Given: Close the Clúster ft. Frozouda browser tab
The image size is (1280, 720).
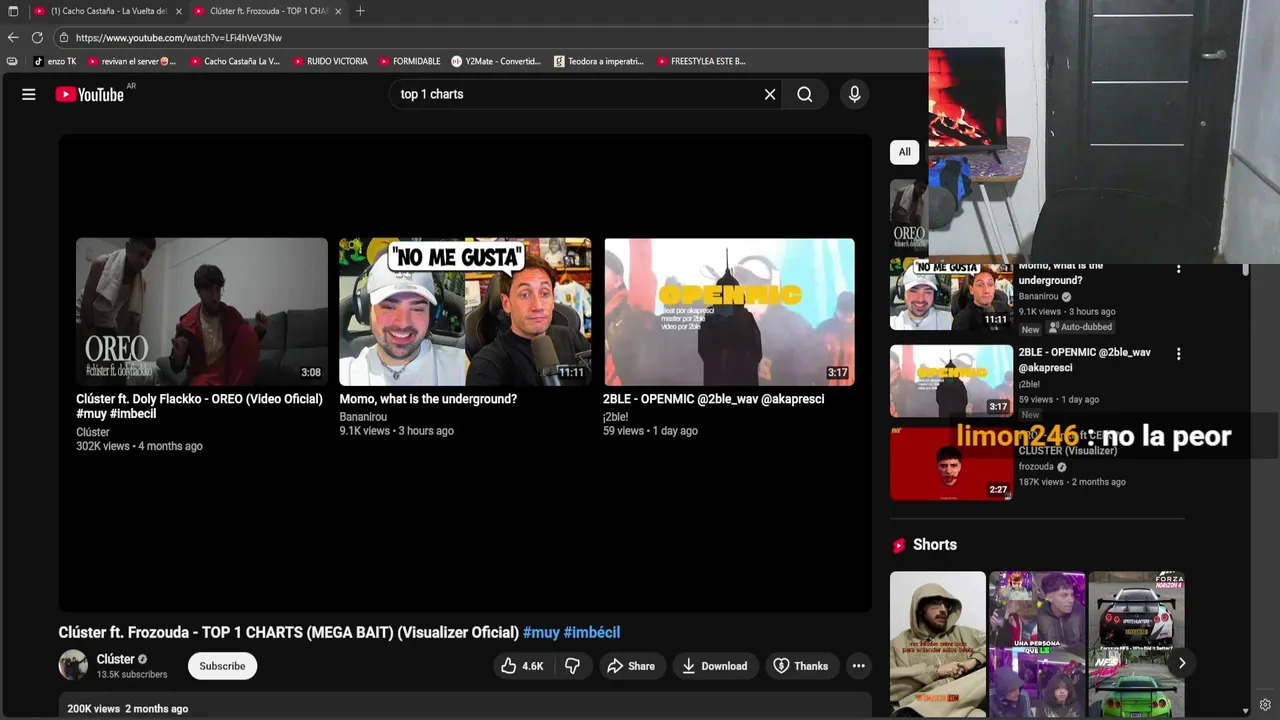Looking at the screenshot, I should click(338, 11).
